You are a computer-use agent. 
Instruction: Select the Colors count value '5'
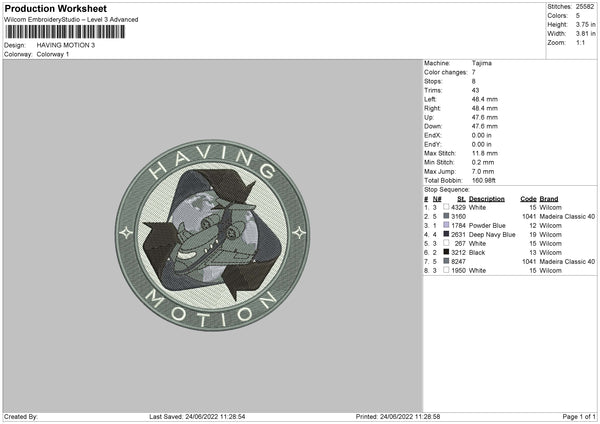(x=578, y=16)
